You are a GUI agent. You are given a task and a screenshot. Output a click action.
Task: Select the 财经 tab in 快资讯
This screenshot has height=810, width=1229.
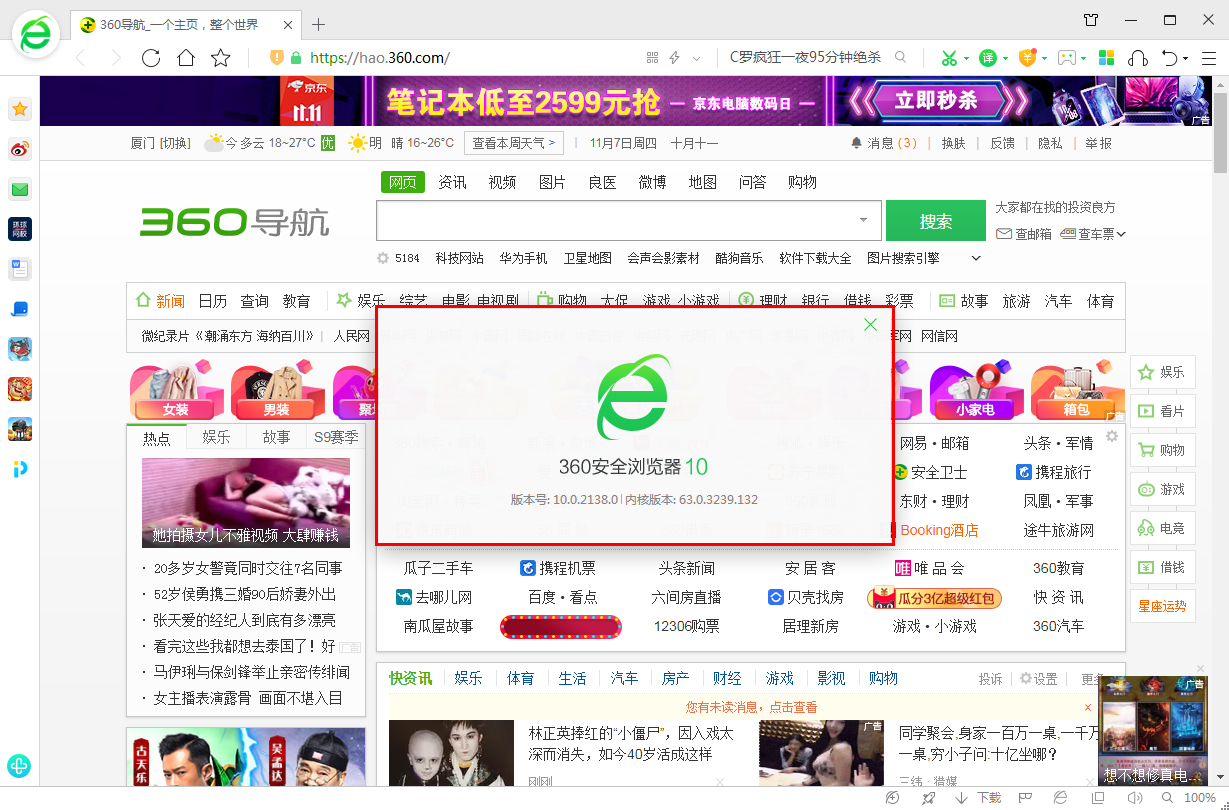coord(727,677)
